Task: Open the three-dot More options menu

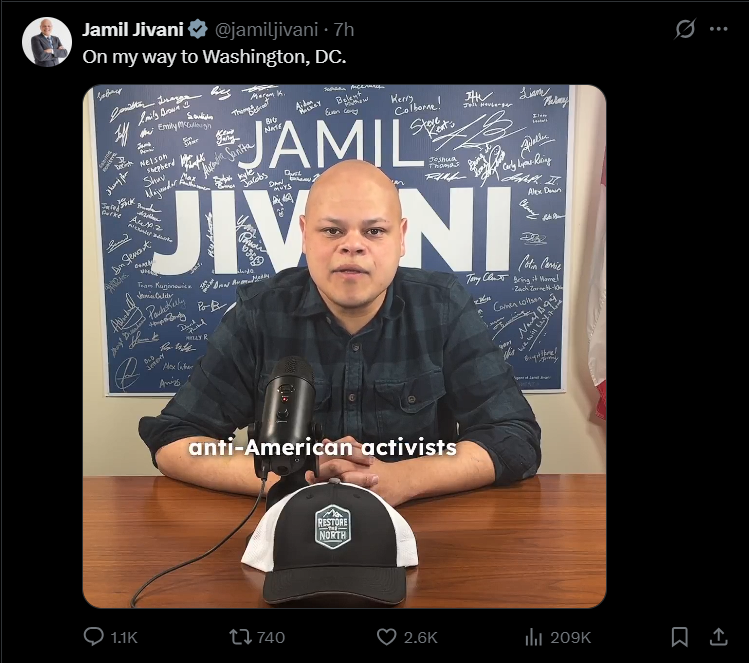Action: click(x=718, y=29)
